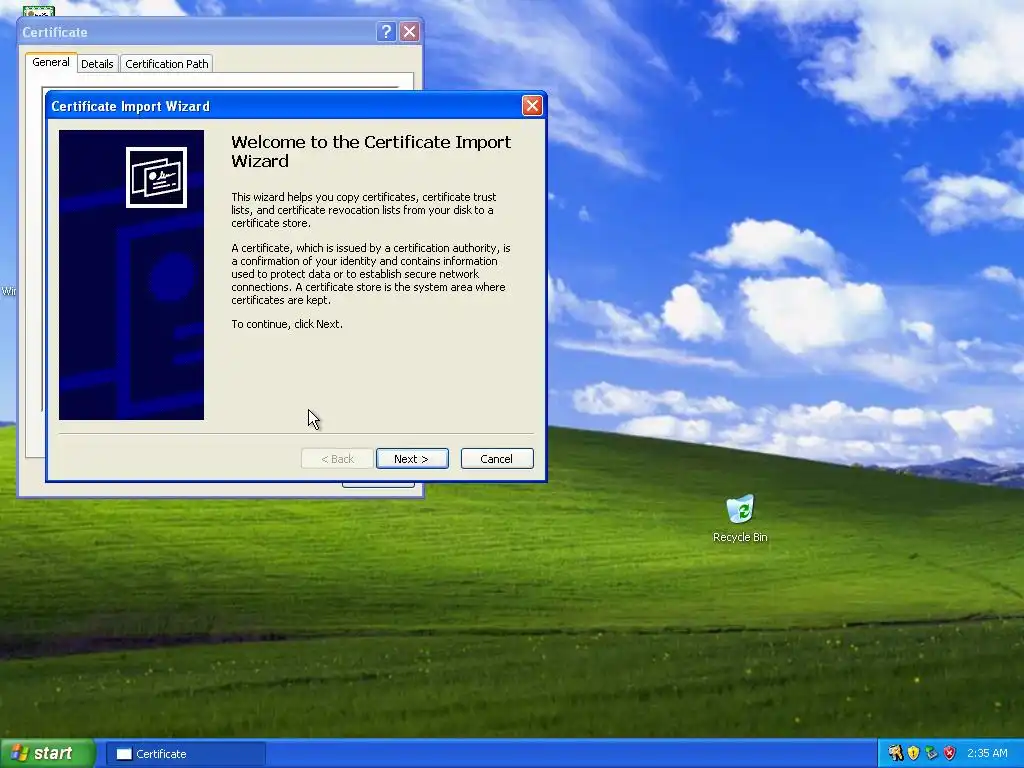Click the Next button in the wizard
This screenshot has height=768, width=1024.
click(x=412, y=458)
